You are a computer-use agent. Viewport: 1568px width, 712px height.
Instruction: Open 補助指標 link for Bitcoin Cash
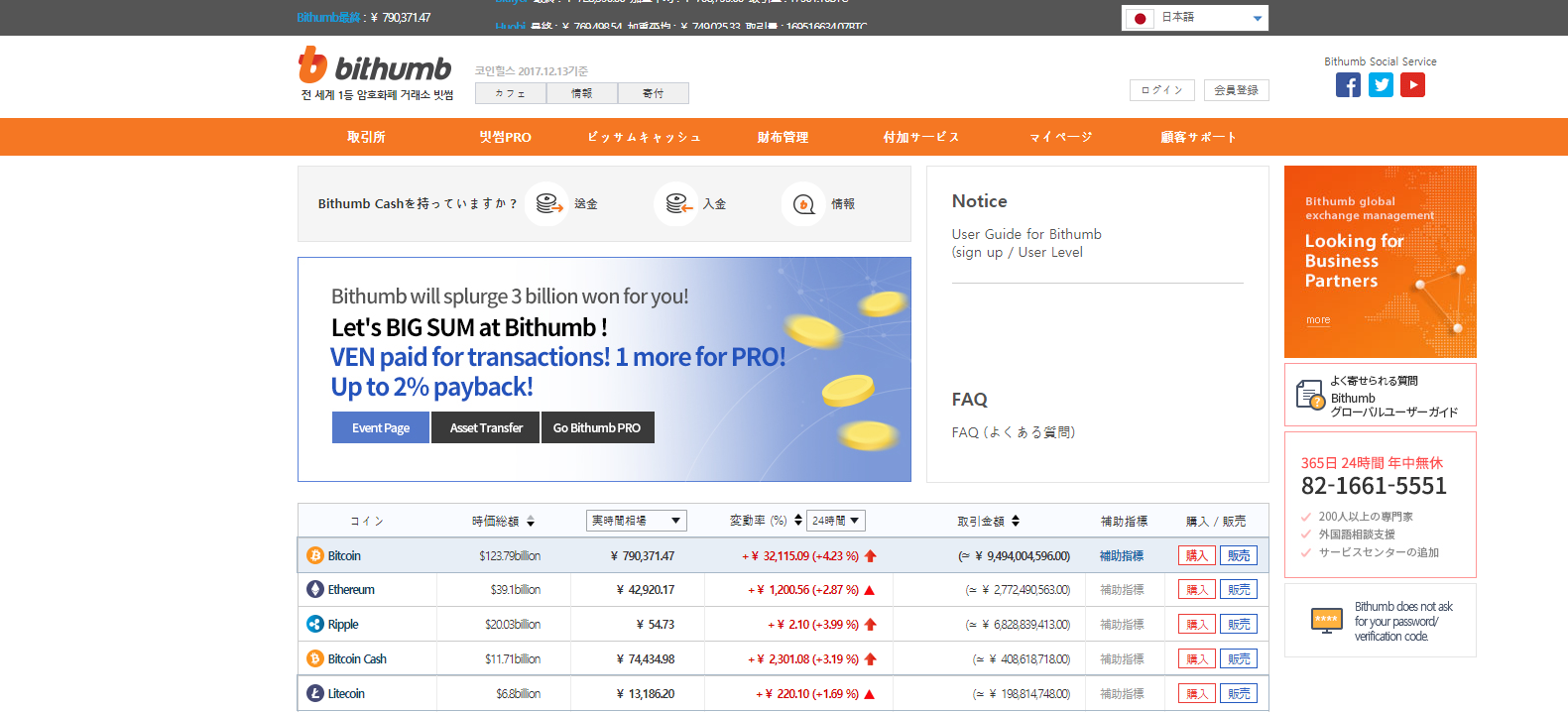(1122, 658)
